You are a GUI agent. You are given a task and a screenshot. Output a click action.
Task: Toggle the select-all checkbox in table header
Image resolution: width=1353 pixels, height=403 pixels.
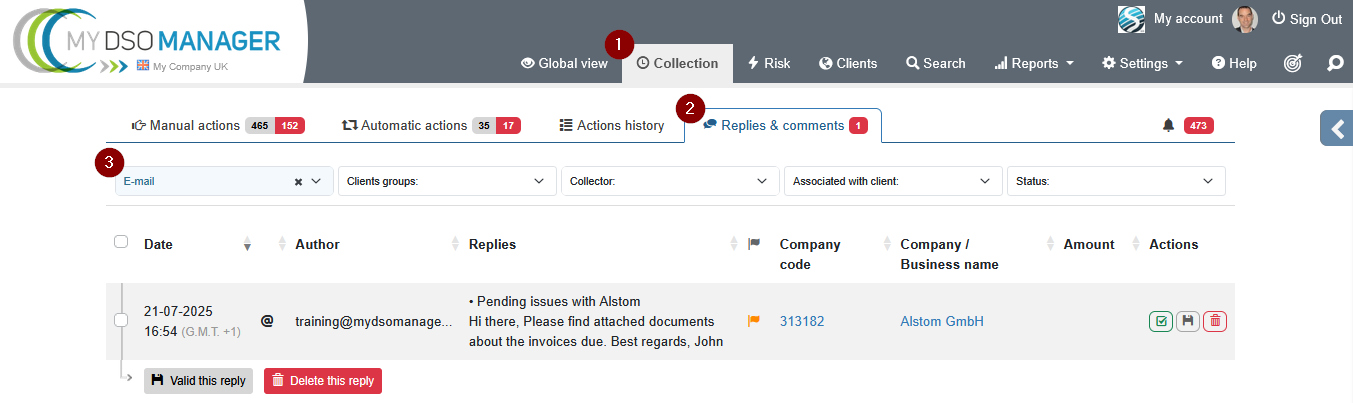coord(121,242)
